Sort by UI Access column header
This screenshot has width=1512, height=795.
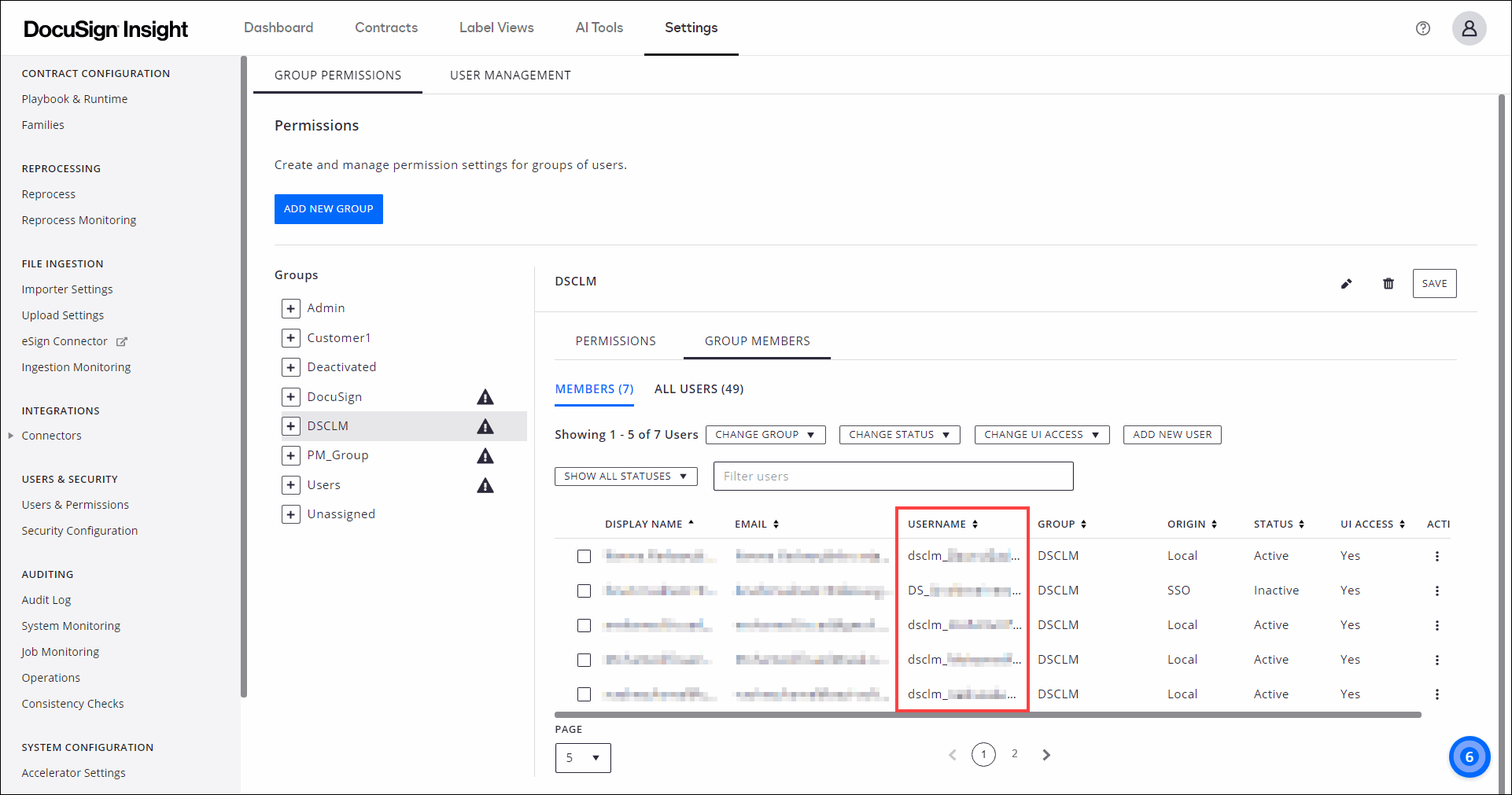pos(1373,524)
